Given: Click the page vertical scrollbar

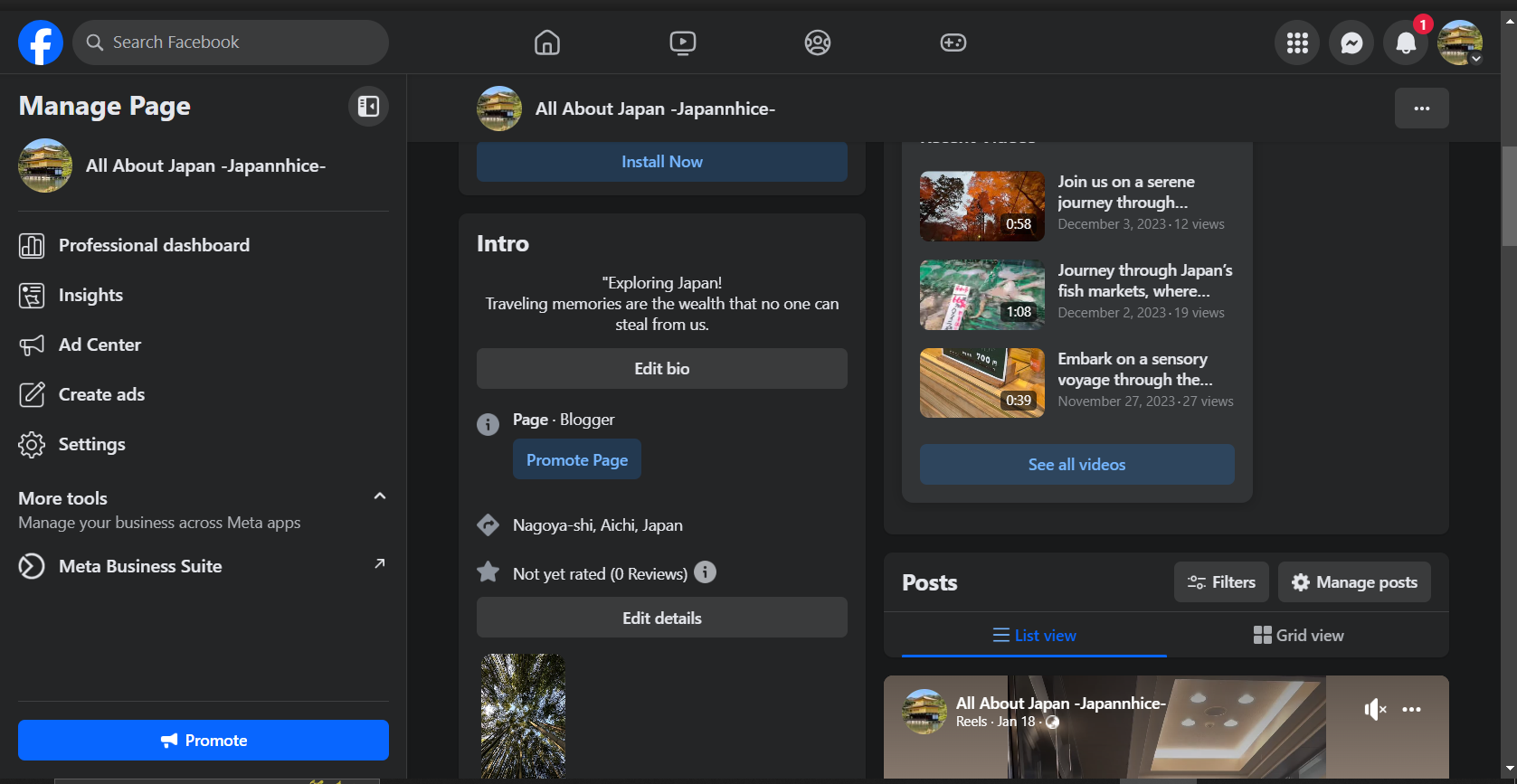Looking at the screenshot, I should (x=1509, y=194).
